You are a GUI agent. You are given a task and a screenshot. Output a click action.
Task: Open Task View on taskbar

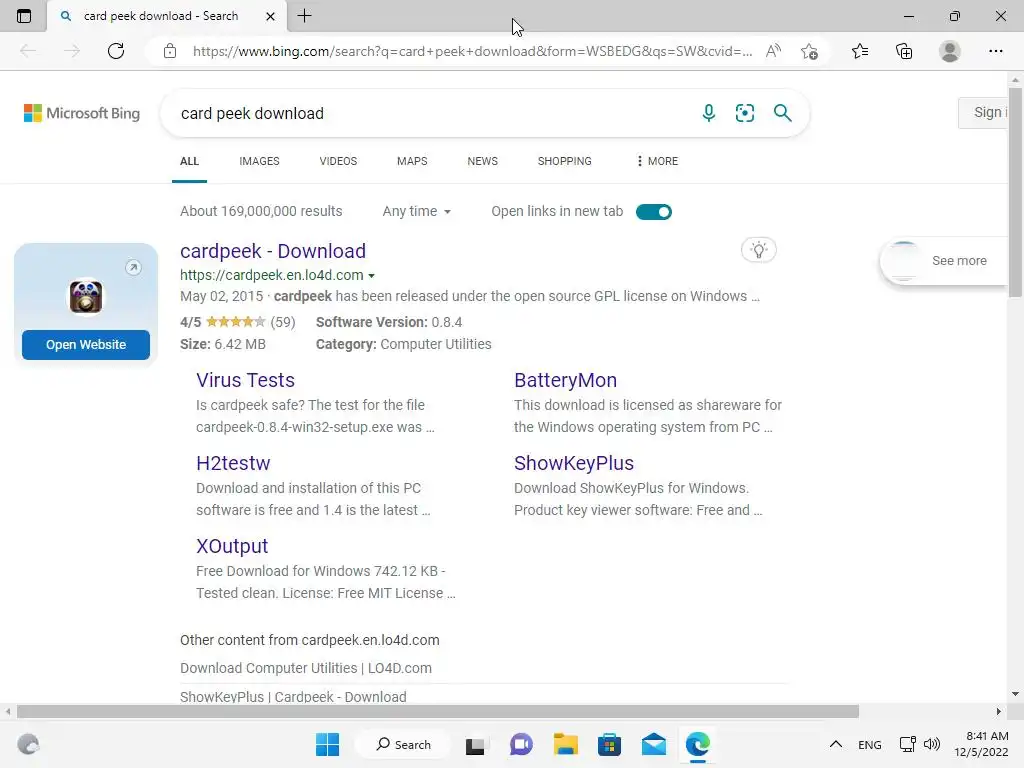[x=475, y=744]
